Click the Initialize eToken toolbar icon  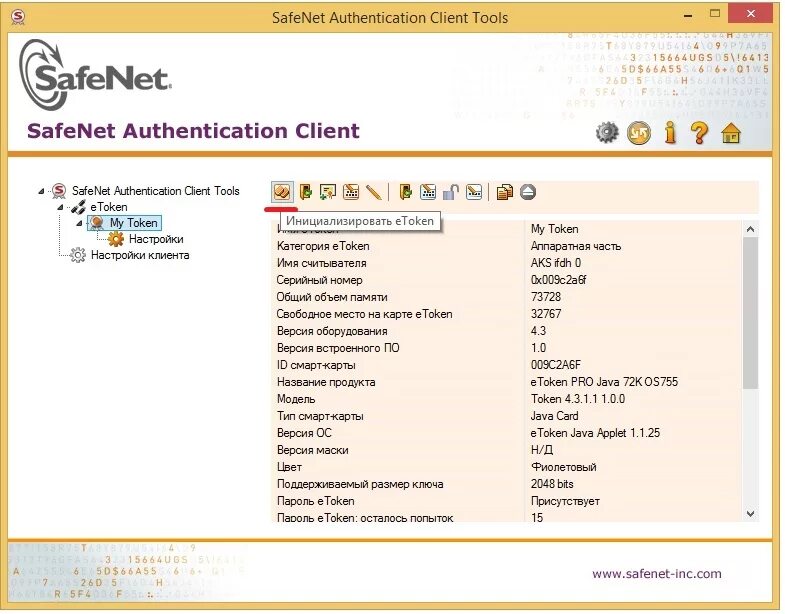click(x=282, y=192)
